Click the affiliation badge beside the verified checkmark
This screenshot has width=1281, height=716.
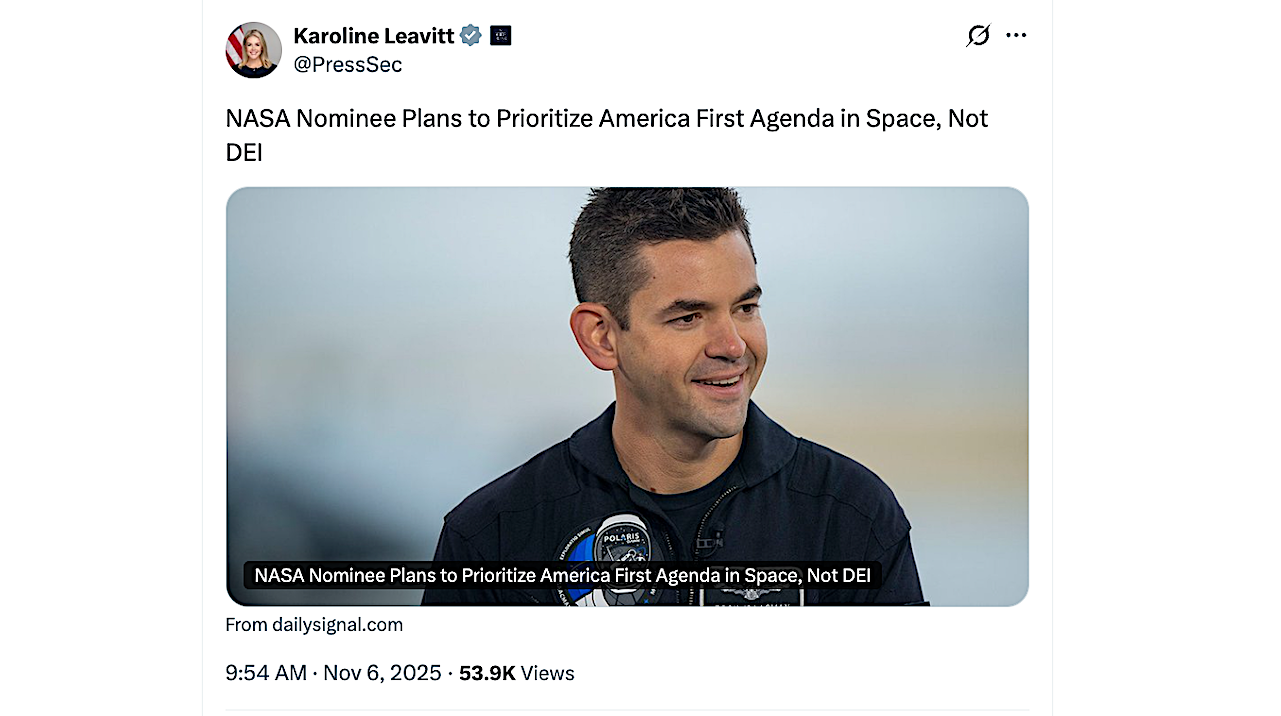point(499,35)
